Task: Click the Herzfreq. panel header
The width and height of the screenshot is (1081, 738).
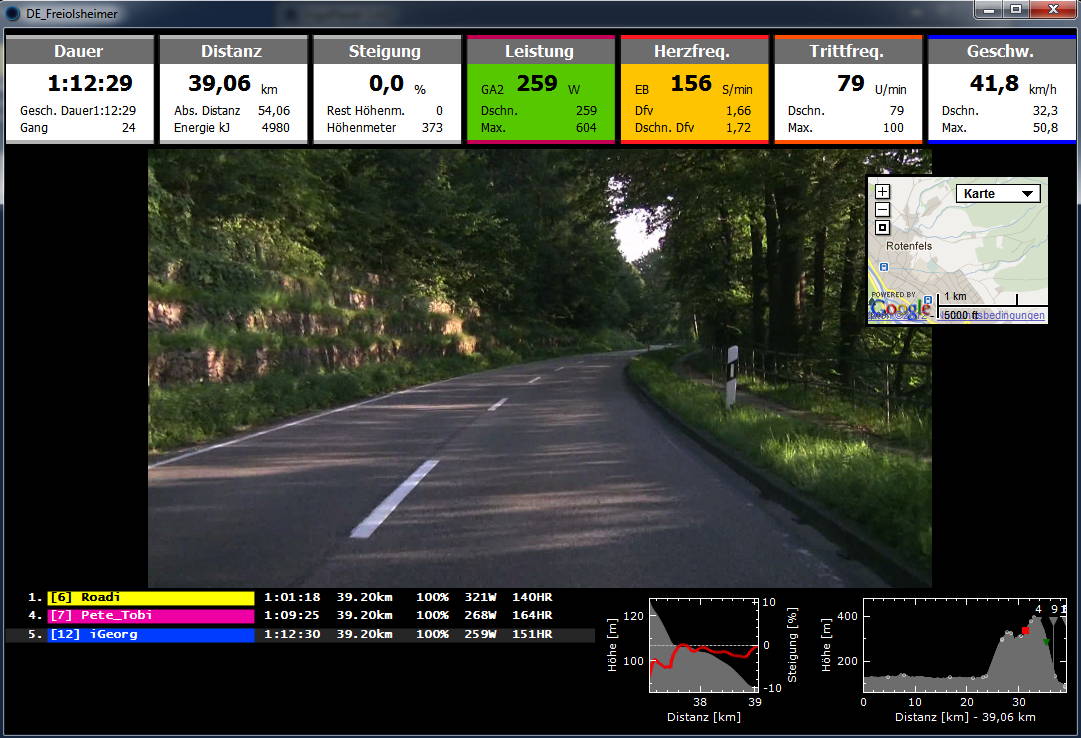Action: [x=694, y=51]
